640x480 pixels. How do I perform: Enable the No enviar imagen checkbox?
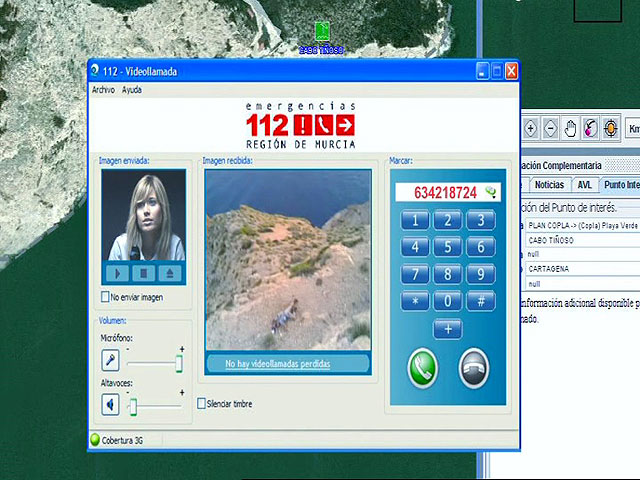click(106, 297)
